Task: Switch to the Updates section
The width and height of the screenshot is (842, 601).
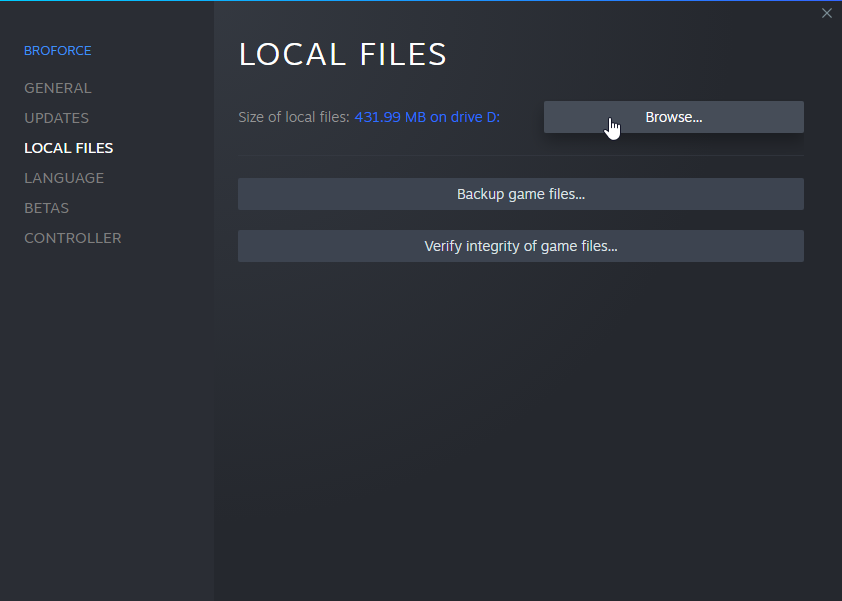Action: 56,118
